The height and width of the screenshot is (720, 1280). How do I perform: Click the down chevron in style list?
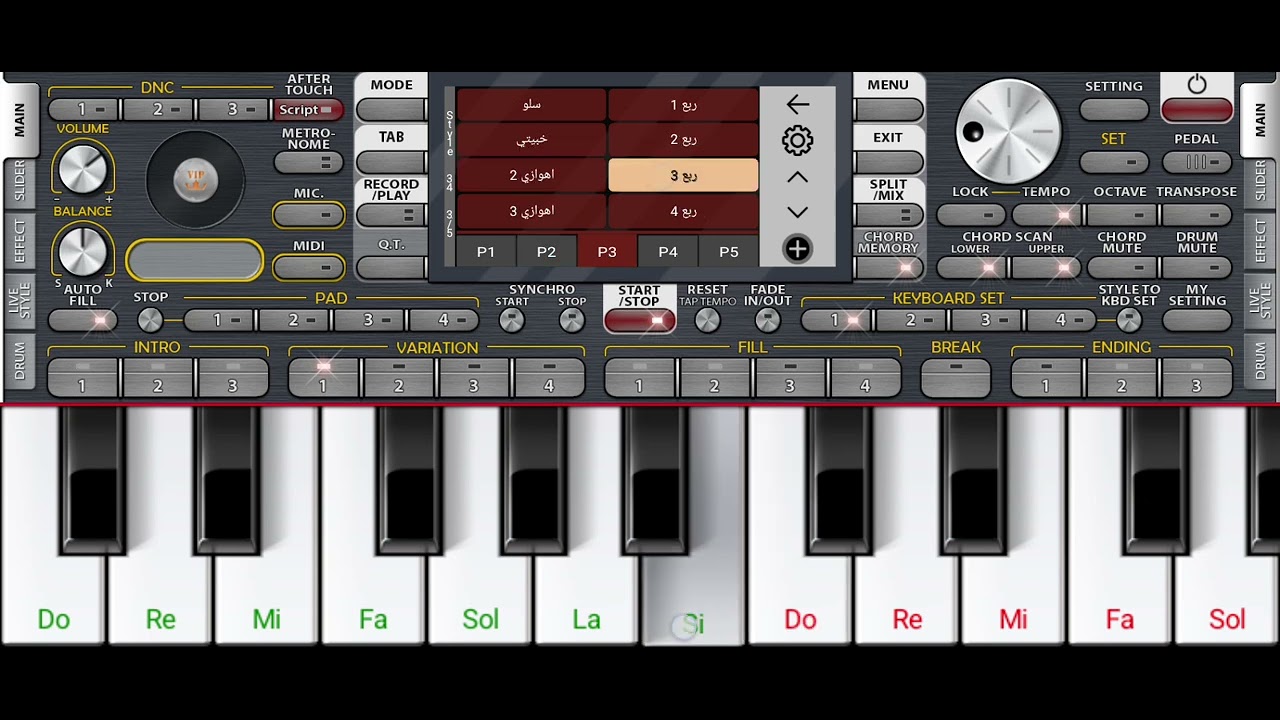coord(797,212)
